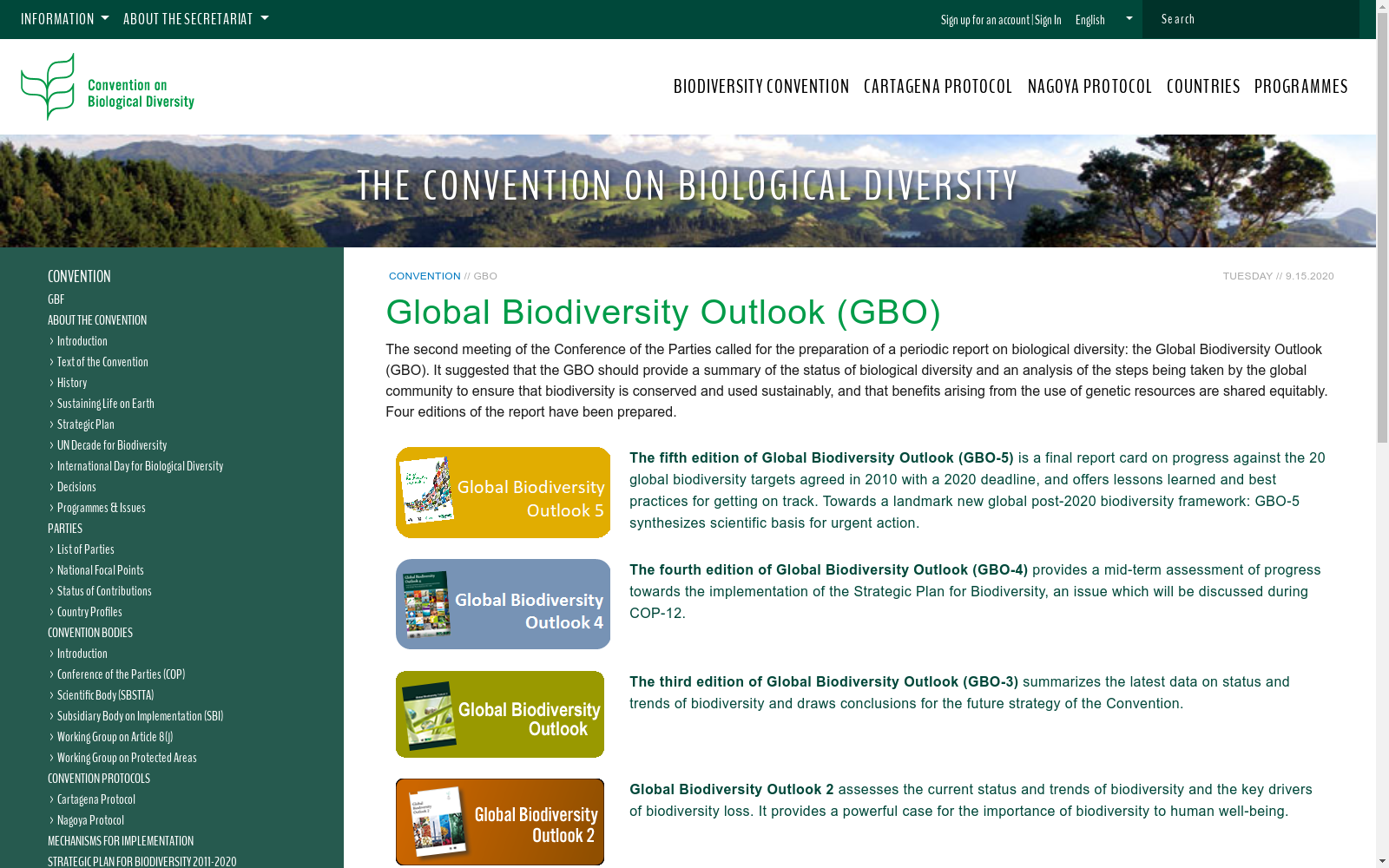Open Scientific Body (SBSTTA) sidebar link

[x=105, y=695]
